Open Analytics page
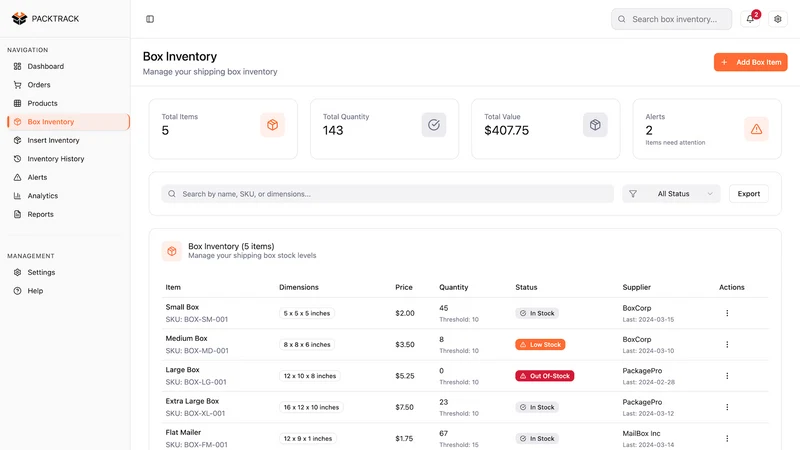The height and width of the screenshot is (450, 800). click(x=68, y=196)
